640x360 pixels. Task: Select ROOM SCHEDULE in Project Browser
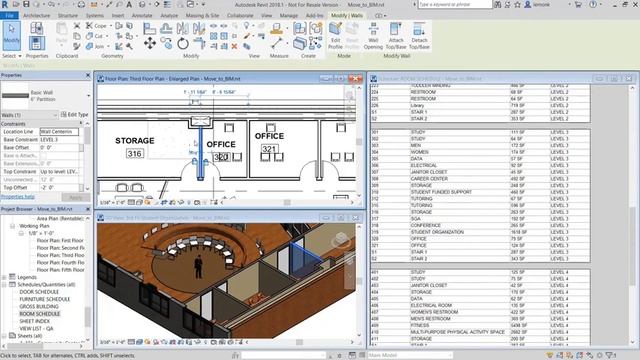(x=40, y=314)
